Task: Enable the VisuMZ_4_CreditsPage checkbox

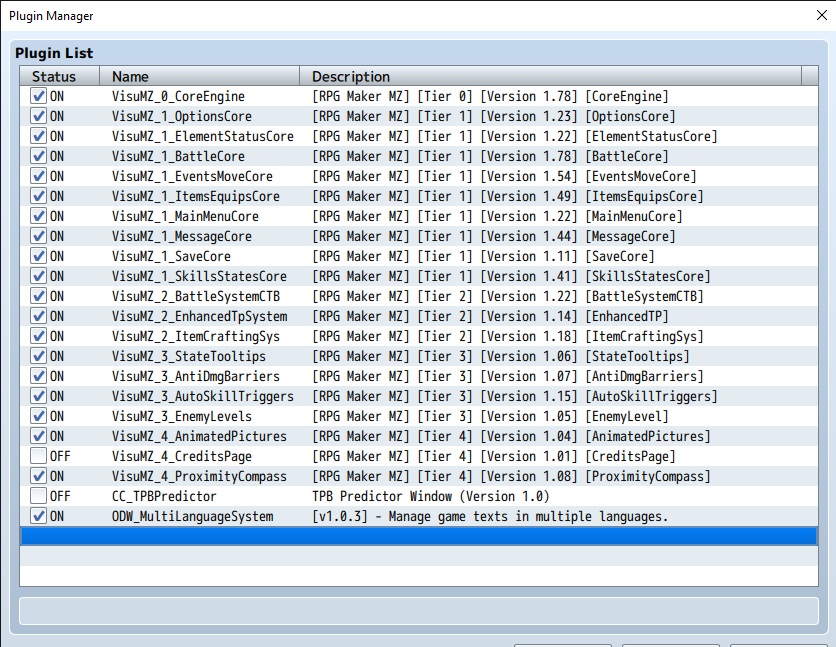Action: click(x=38, y=456)
